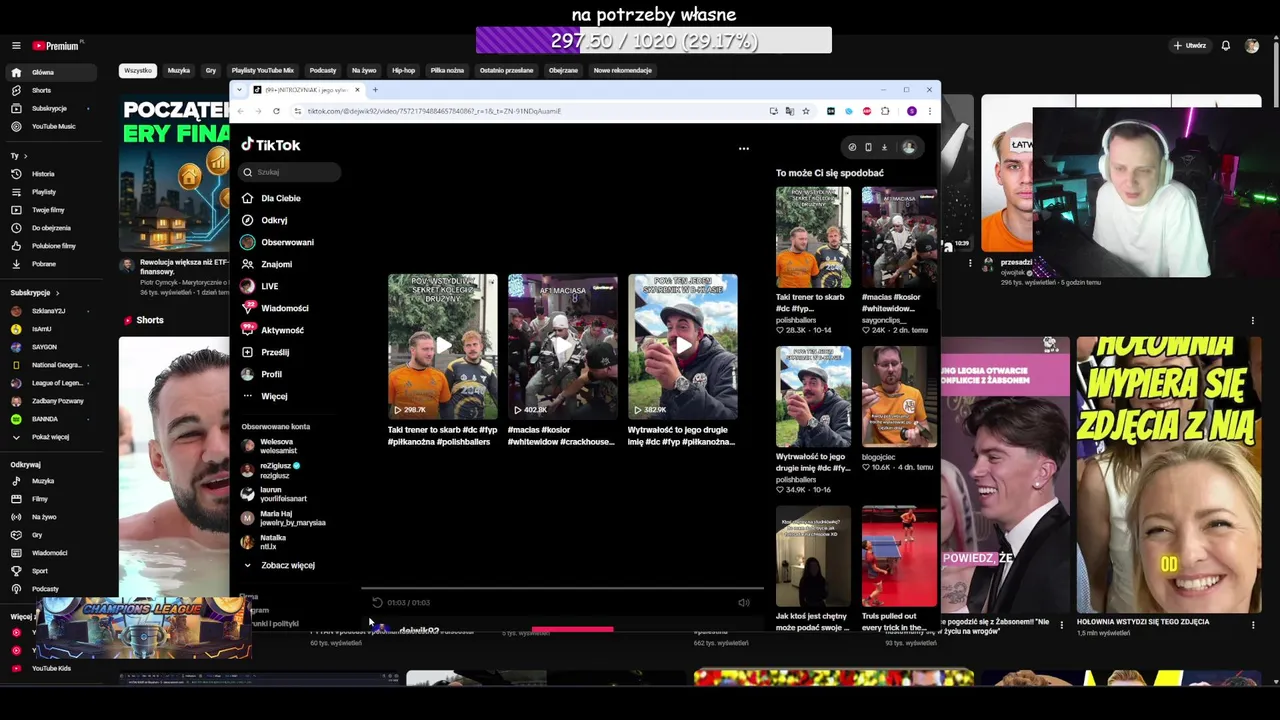Open Shorts in YouTube sidebar

[41, 90]
